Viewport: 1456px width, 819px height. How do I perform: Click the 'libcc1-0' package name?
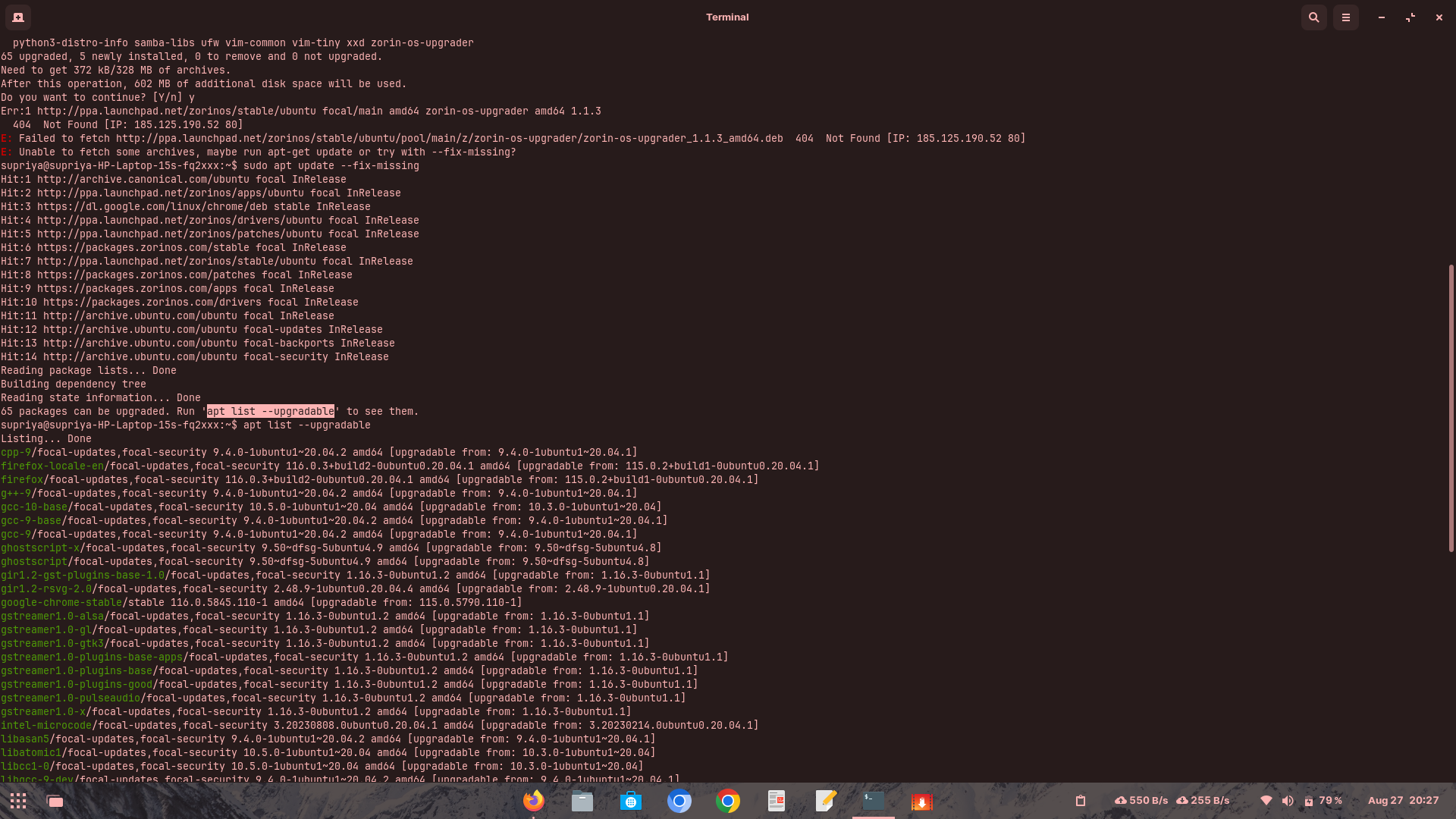(x=25, y=767)
